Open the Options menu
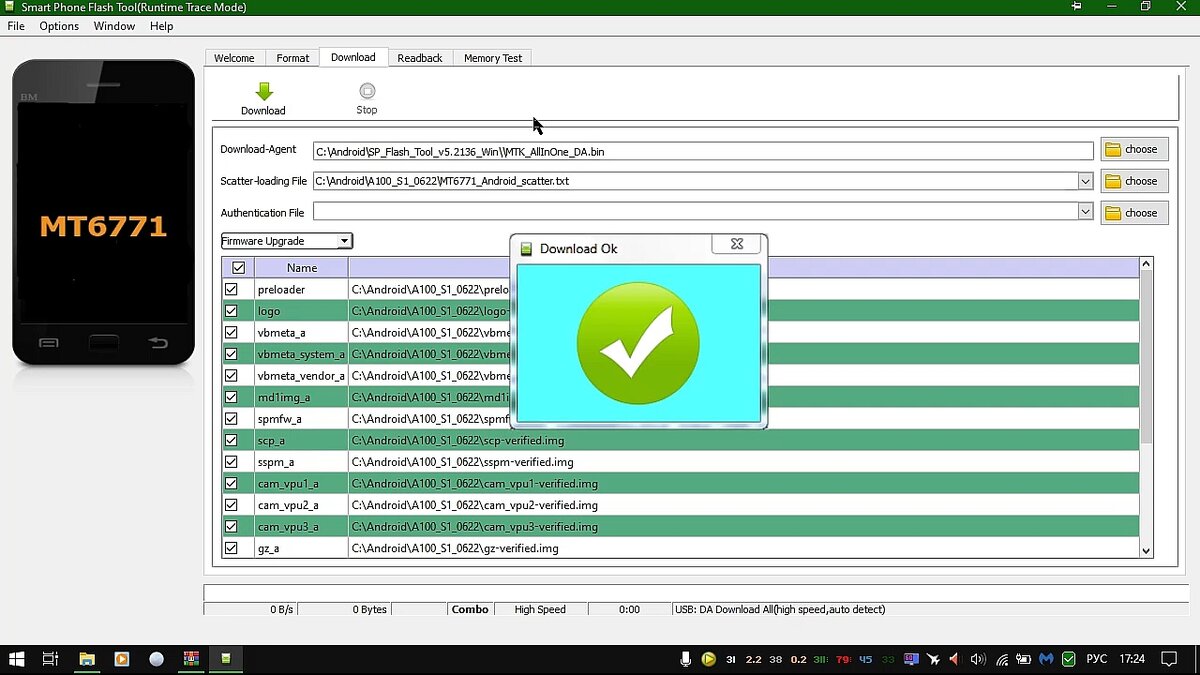Viewport: 1200px width, 675px height. 59,26
